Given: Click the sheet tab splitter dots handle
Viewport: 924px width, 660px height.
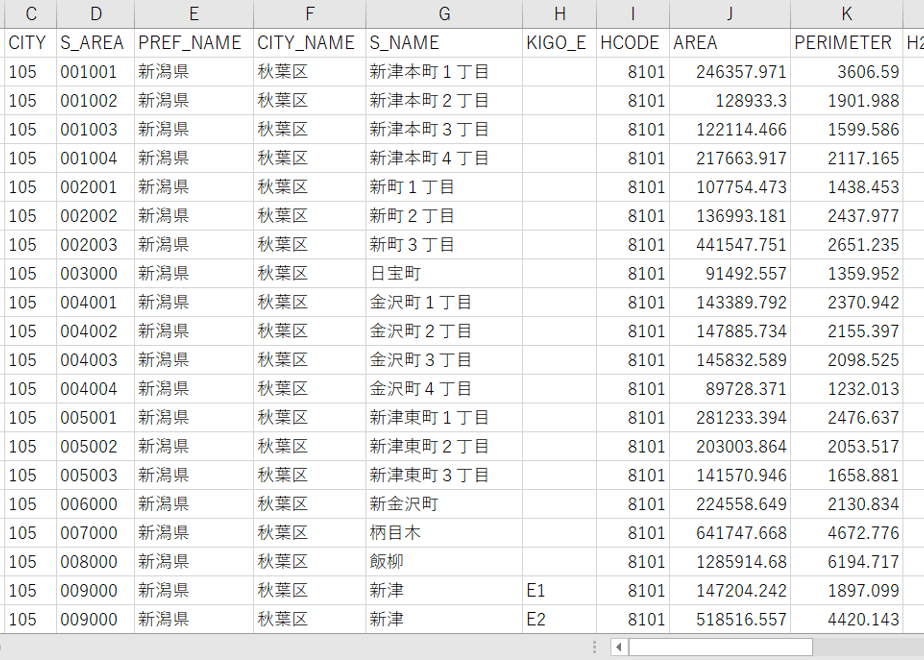Looking at the screenshot, I should tap(595, 647).
